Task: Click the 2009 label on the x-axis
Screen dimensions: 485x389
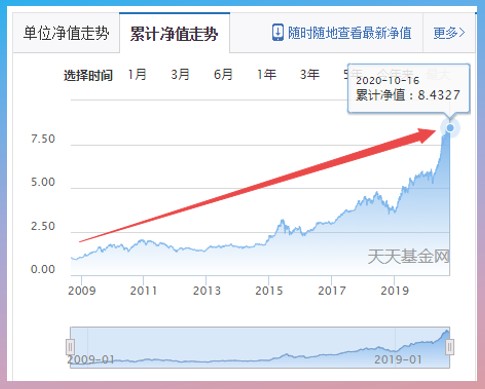Action: click(82, 291)
